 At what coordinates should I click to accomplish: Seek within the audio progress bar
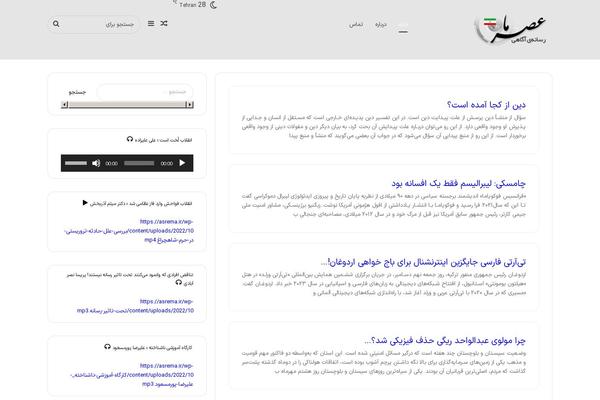[139, 163]
